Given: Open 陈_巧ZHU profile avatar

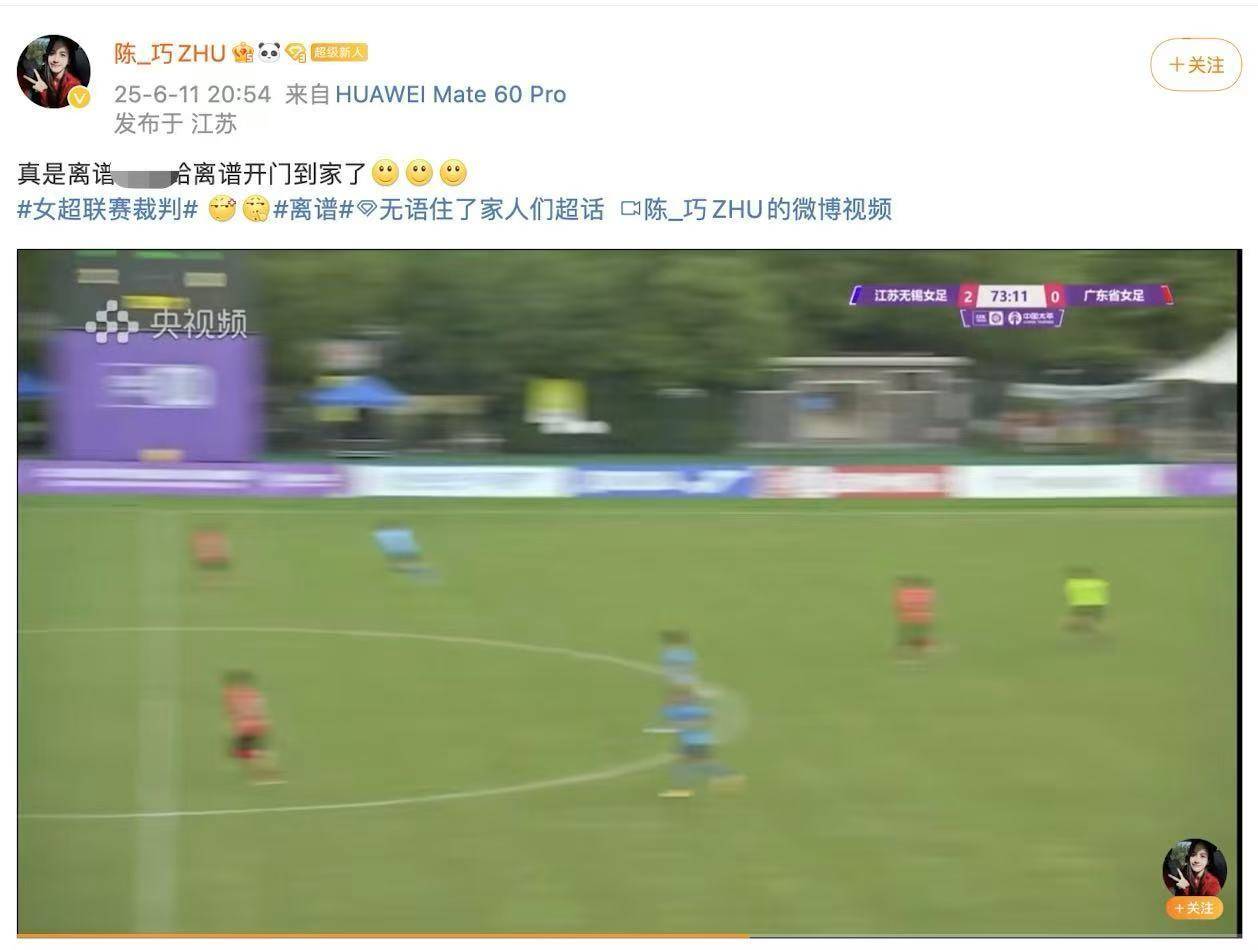Looking at the screenshot, I should [54, 71].
